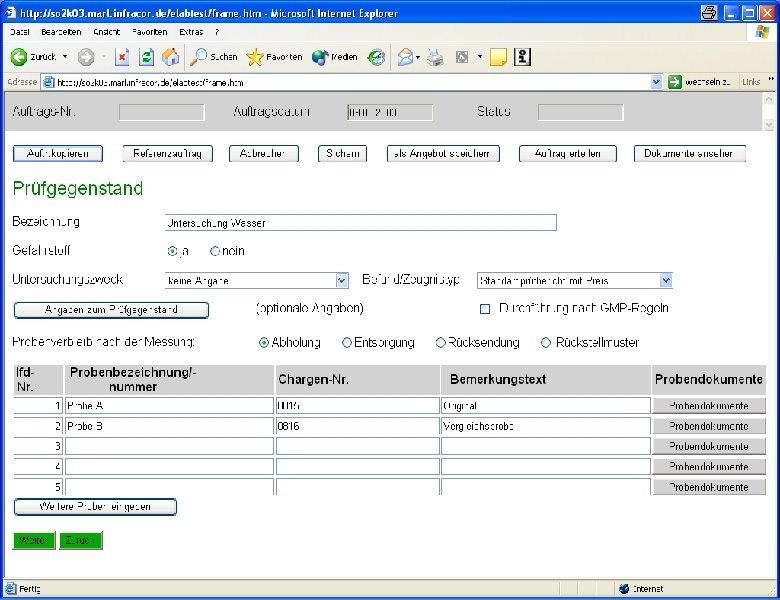Open Probendokumente for Probe B row
Viewport: 780px width, 600px height.
click(708, 426)
